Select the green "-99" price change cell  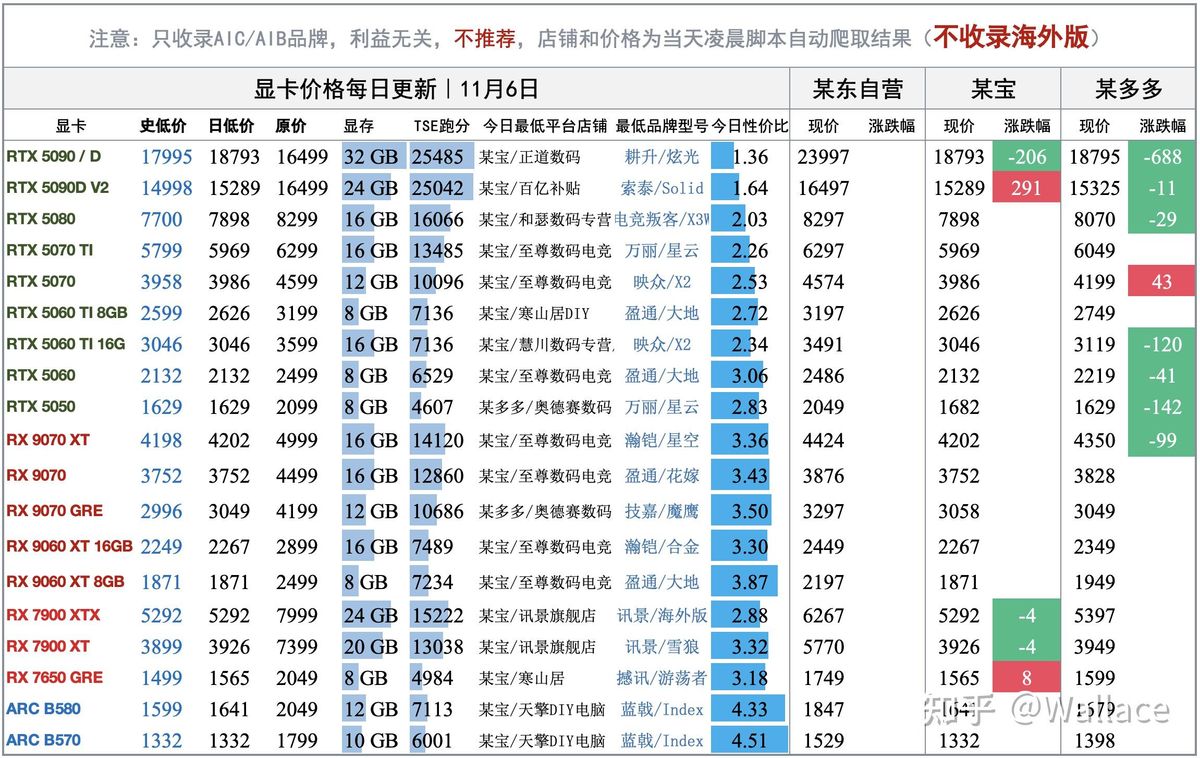point(1161,440)
